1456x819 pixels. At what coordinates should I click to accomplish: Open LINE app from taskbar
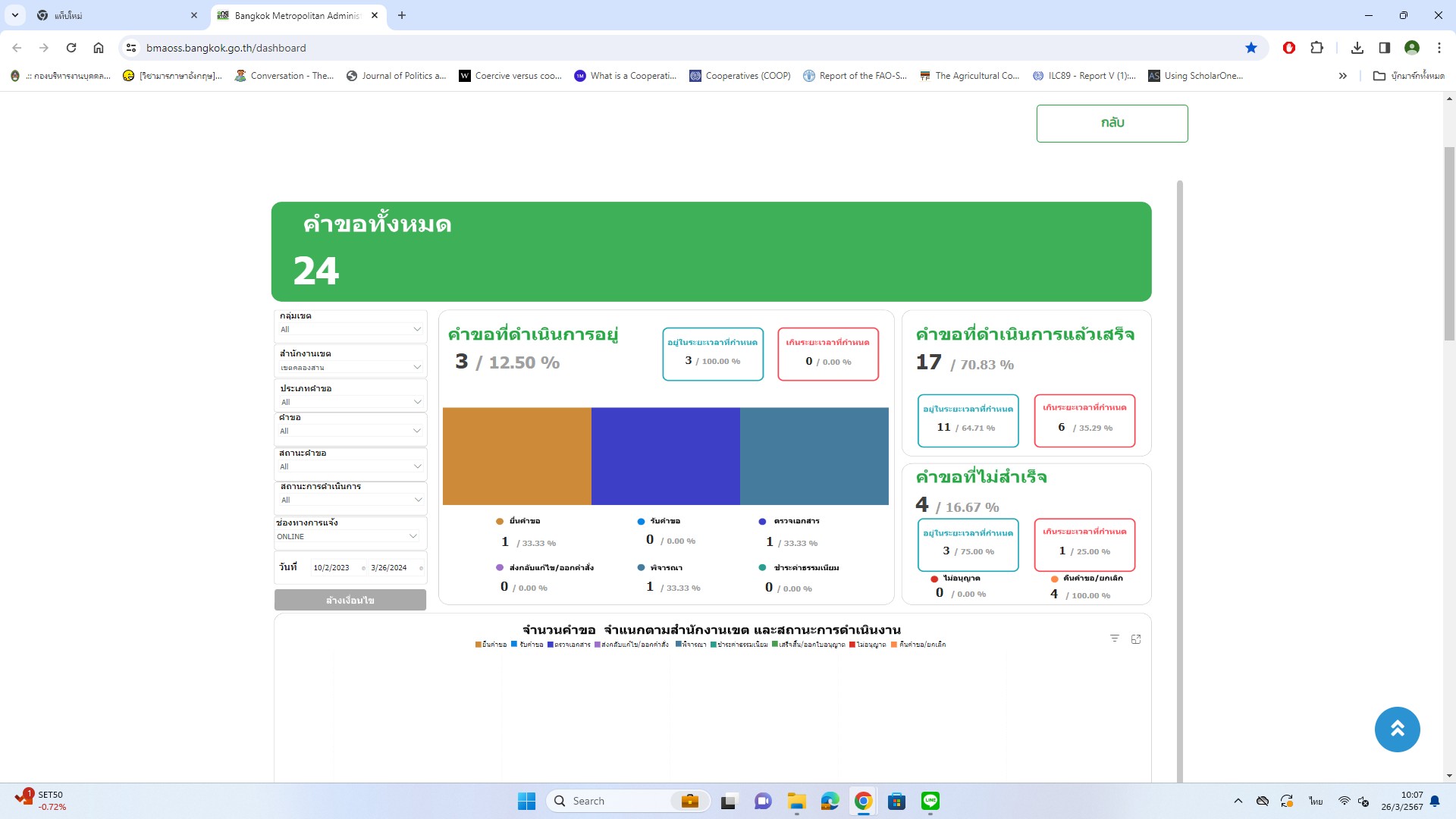click(930, 801)
